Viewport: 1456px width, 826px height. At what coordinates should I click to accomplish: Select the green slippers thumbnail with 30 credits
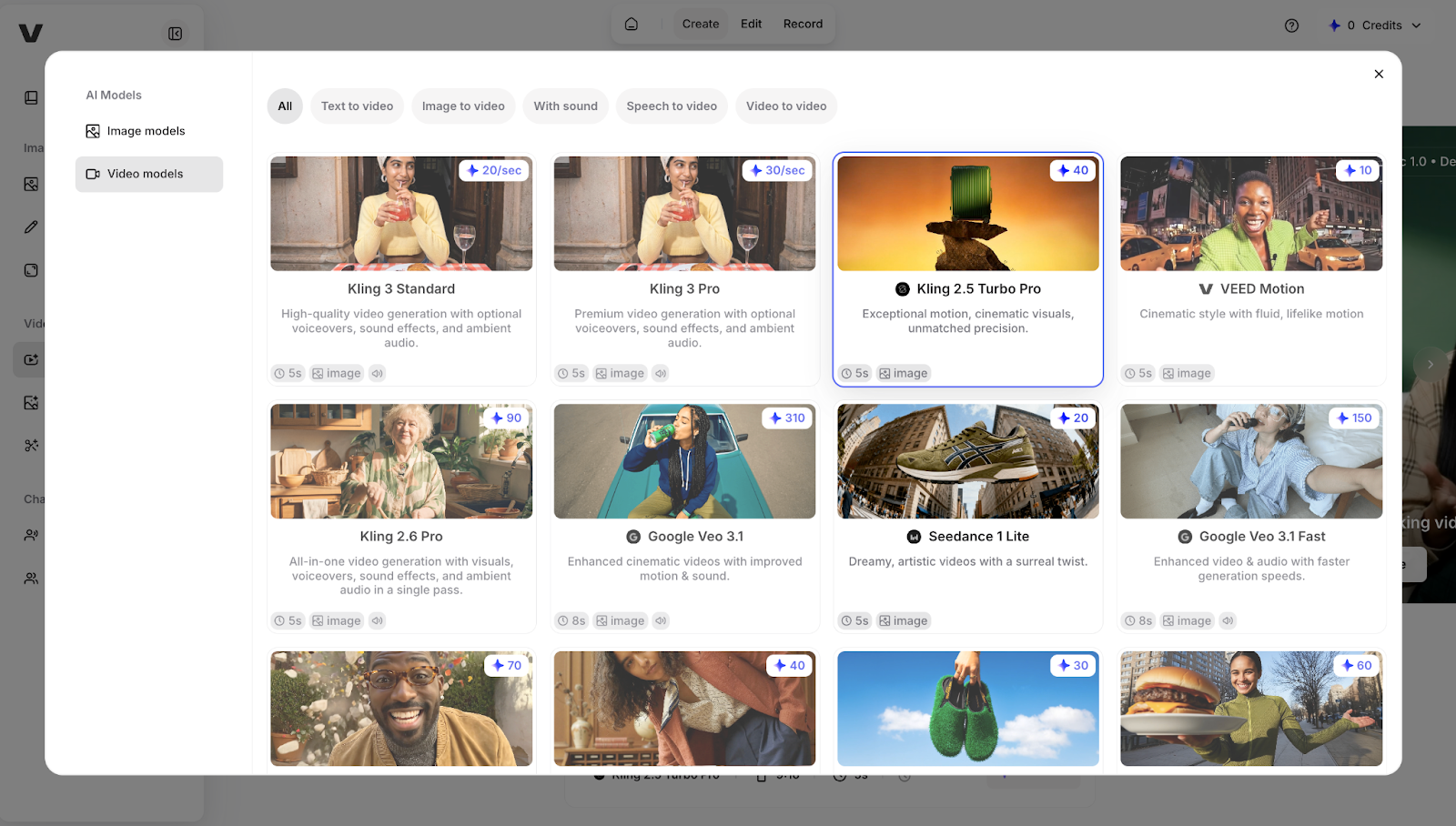[968, 709]
